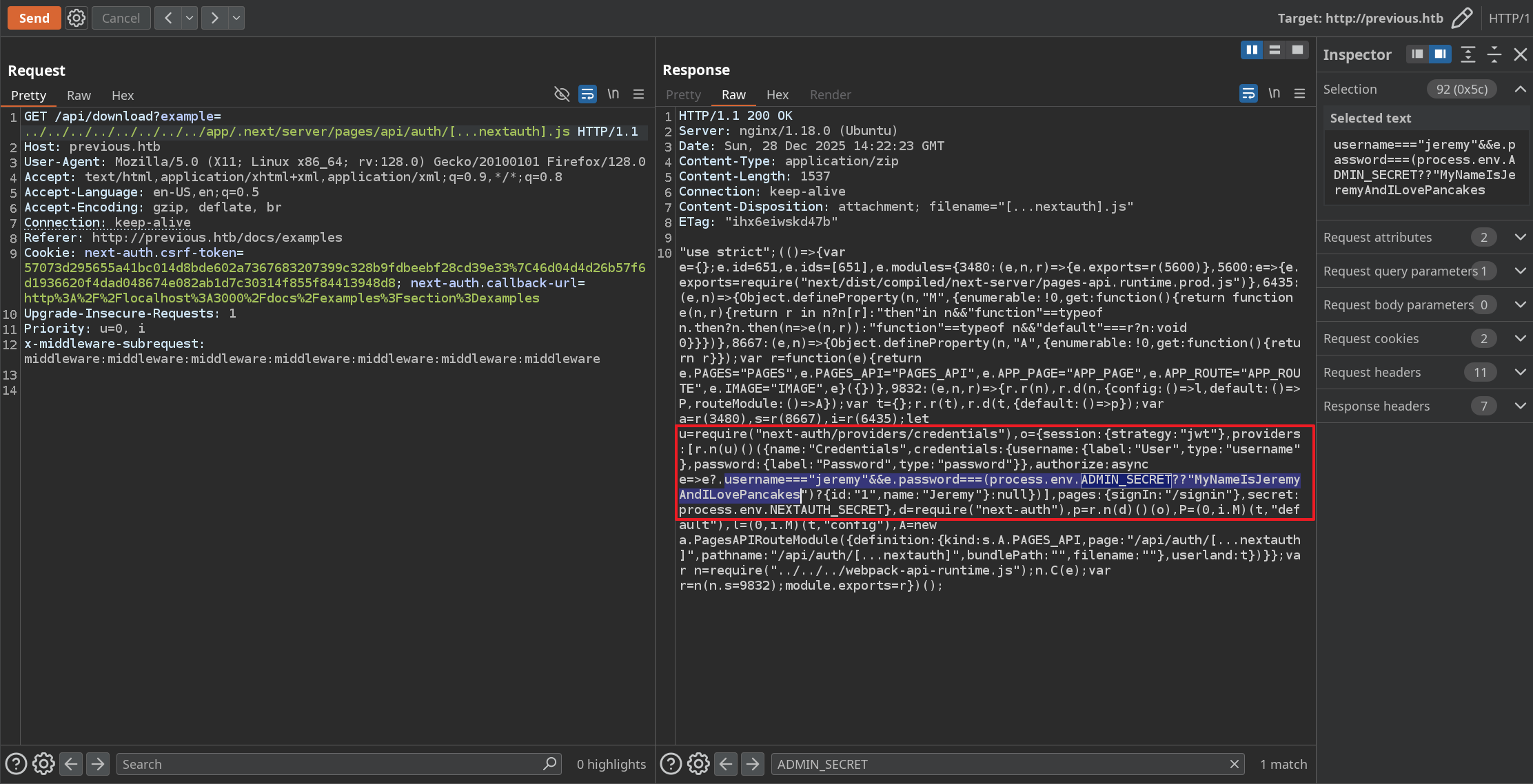Click the request settings gear icon
This screenshot has width=1533, height=784.
(x=76, y=18)
